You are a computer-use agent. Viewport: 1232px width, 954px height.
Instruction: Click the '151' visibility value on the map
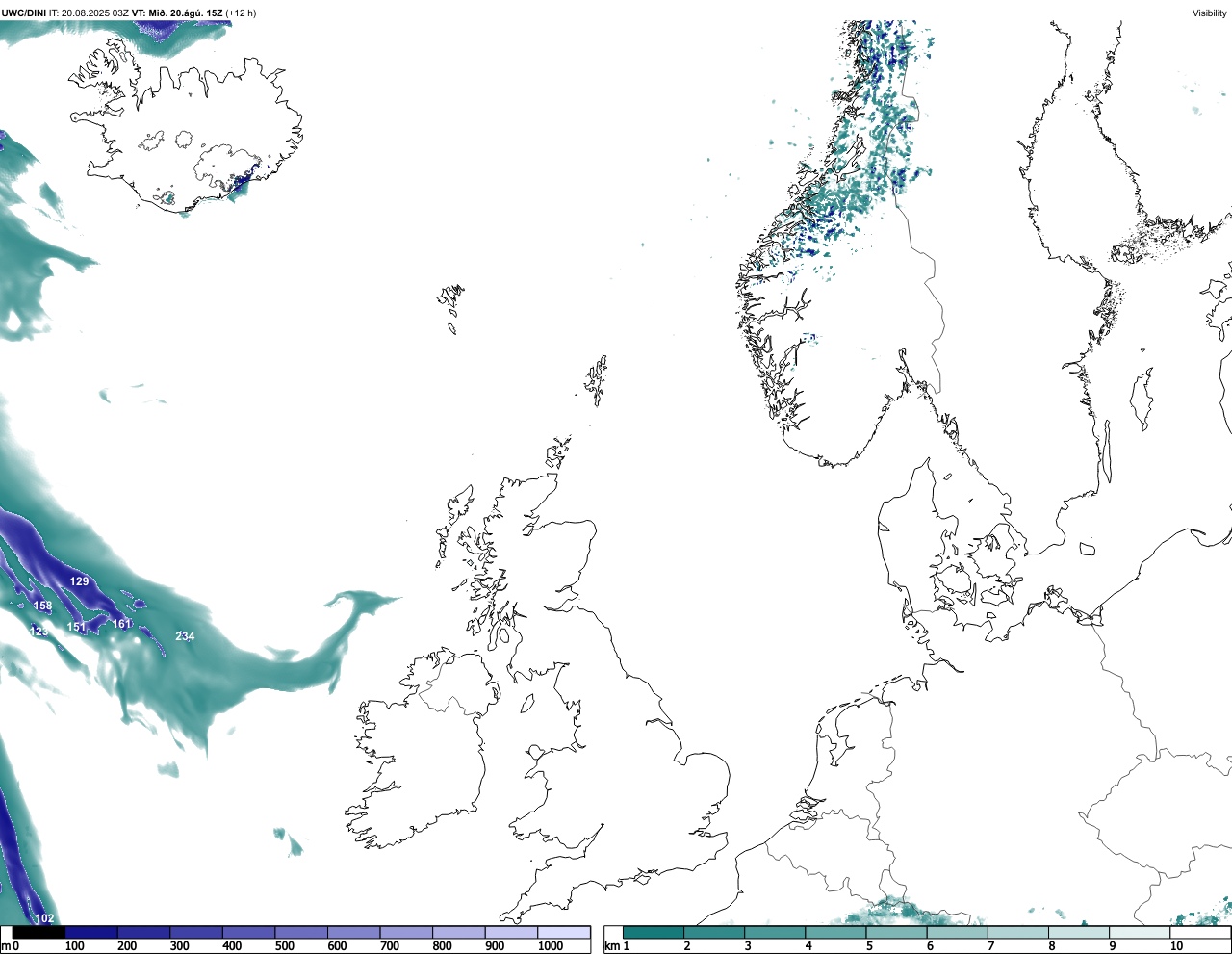point(76,627)
